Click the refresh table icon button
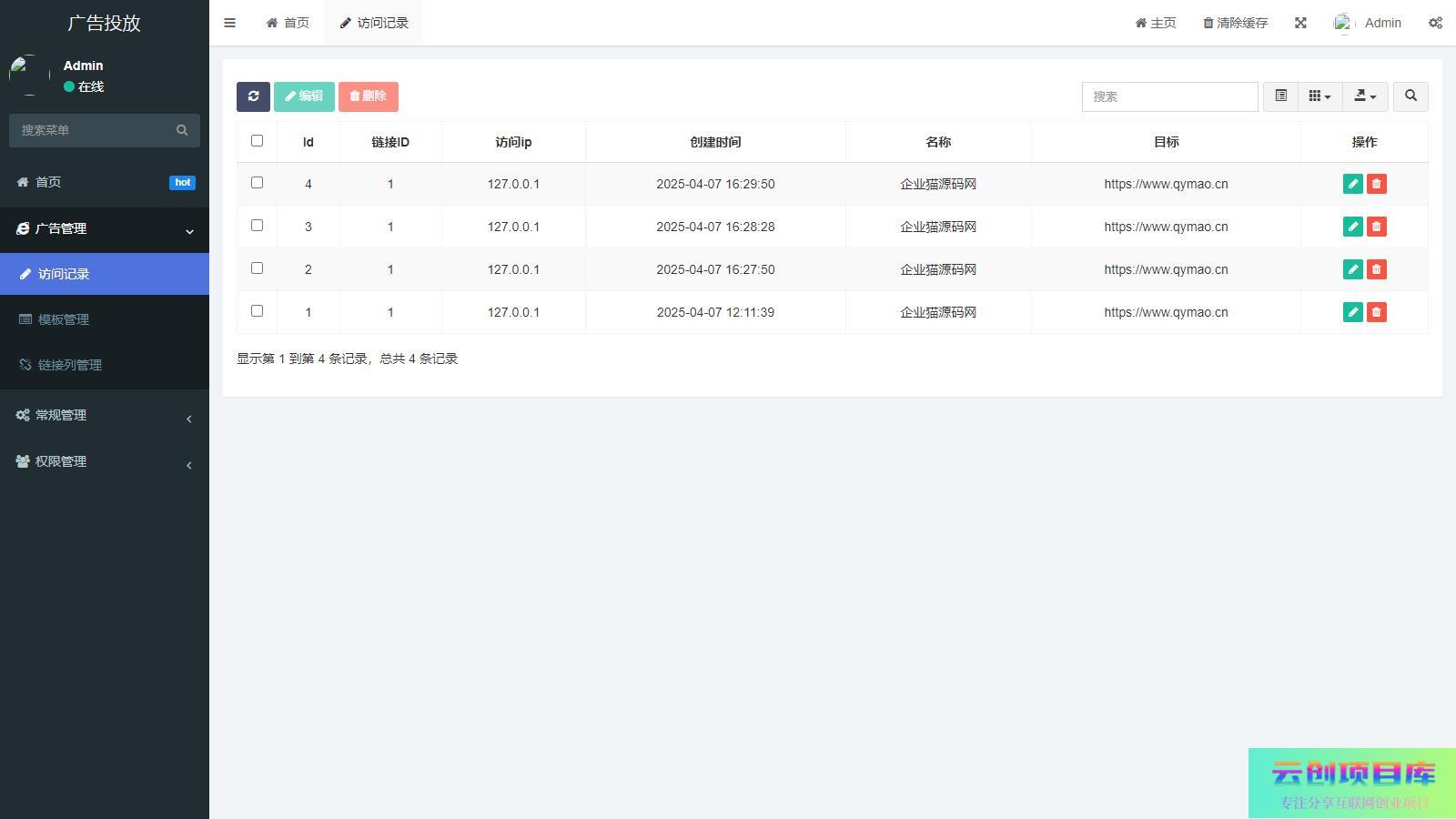Image resolution: width=1456 pixels, height=819 pixels. 253,96
